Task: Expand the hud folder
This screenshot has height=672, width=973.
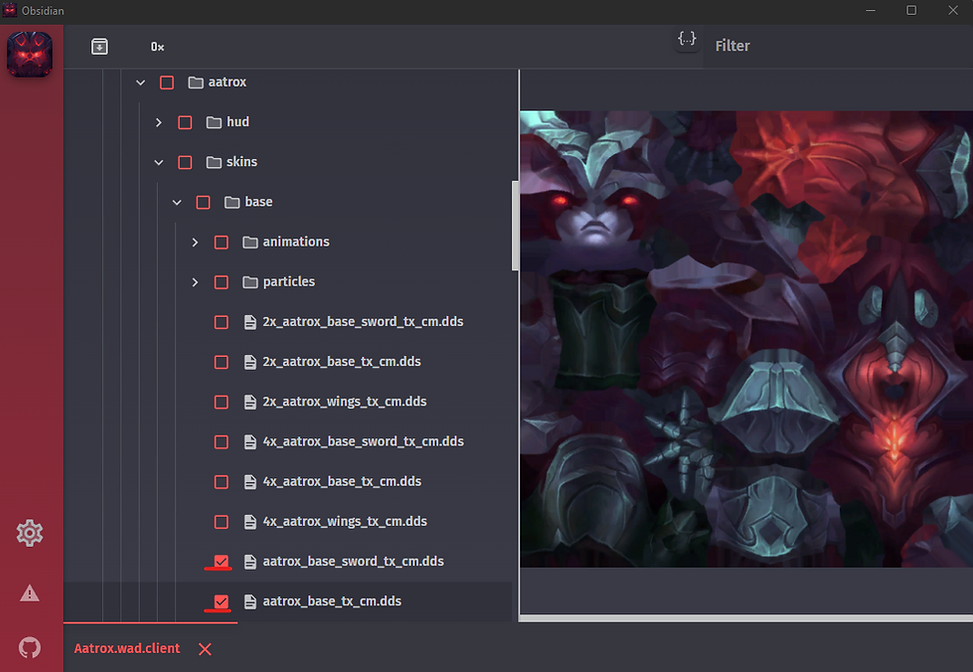Action: point(159,122)
